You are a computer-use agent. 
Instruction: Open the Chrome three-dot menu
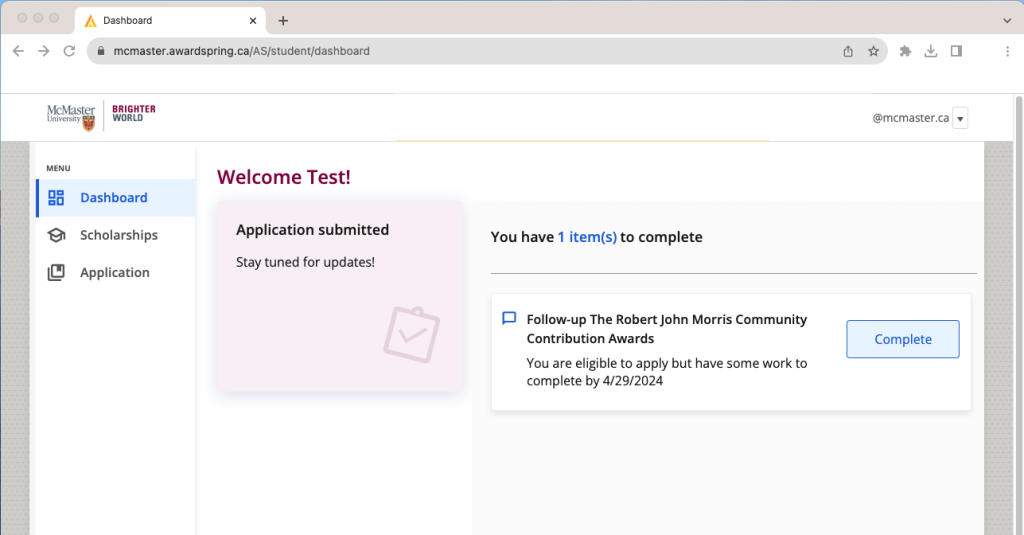[1007, 51]
